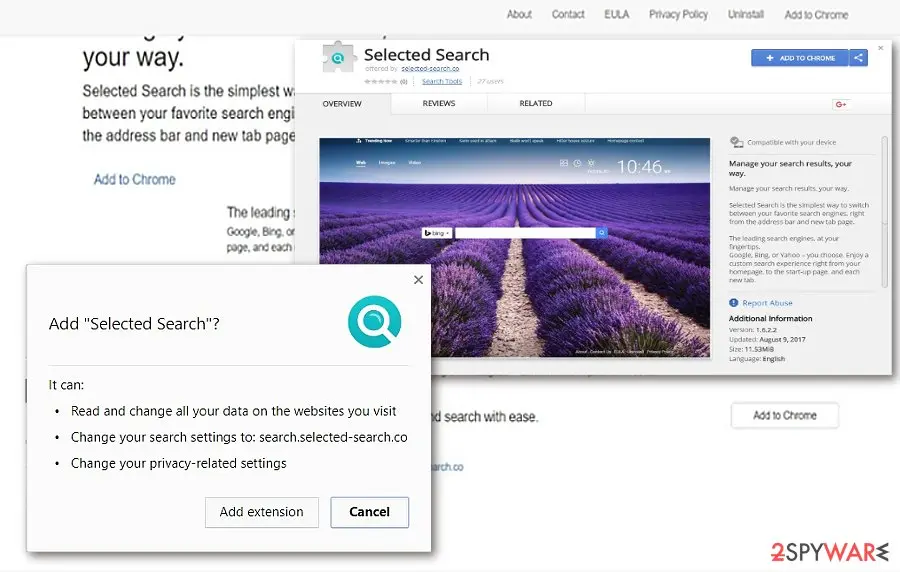This screenshot has width=900, height=572.
Task: Click the 'Version: 1.6.2.2' text
Action: coord(752,330)
